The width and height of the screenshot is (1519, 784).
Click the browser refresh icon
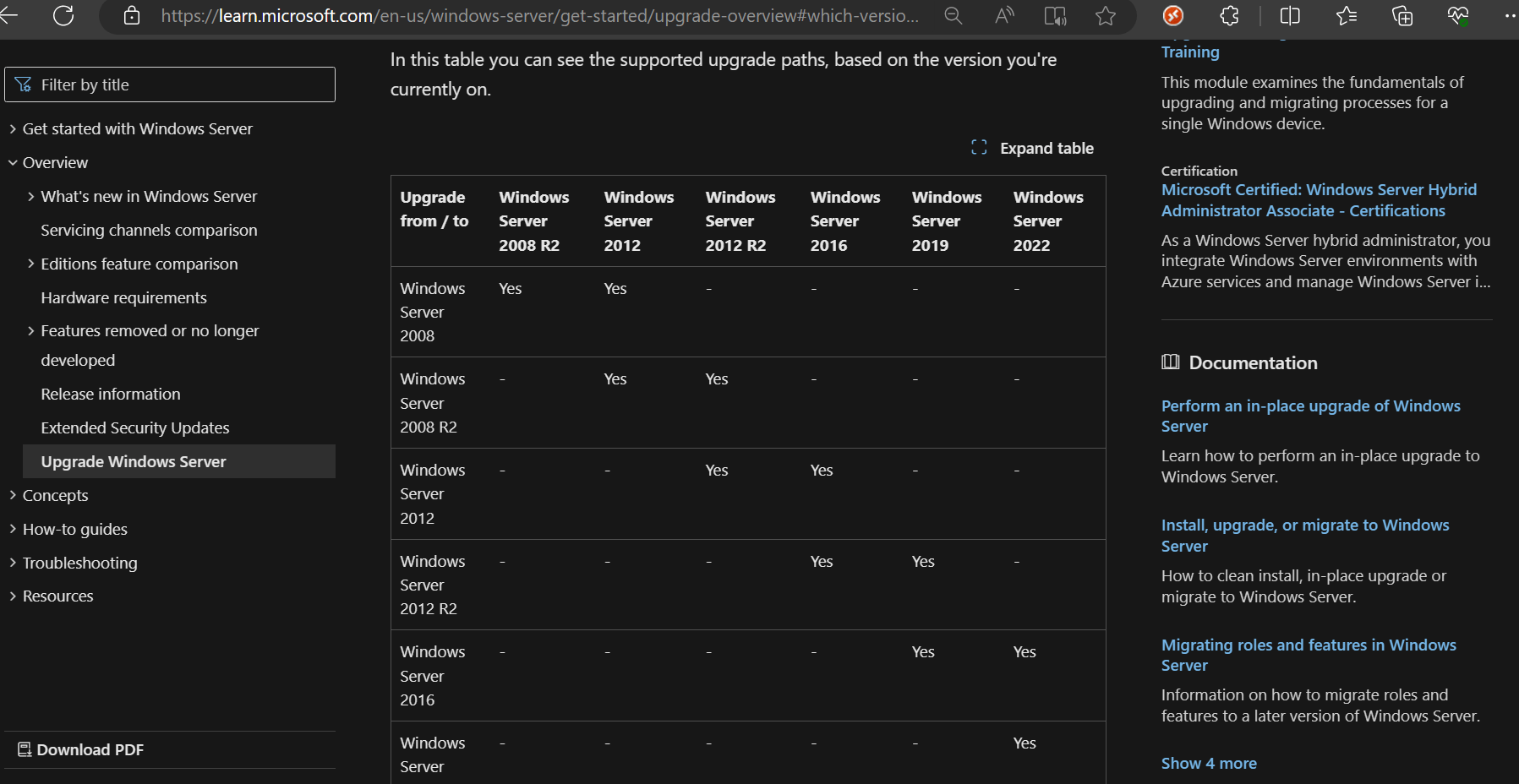63,15
